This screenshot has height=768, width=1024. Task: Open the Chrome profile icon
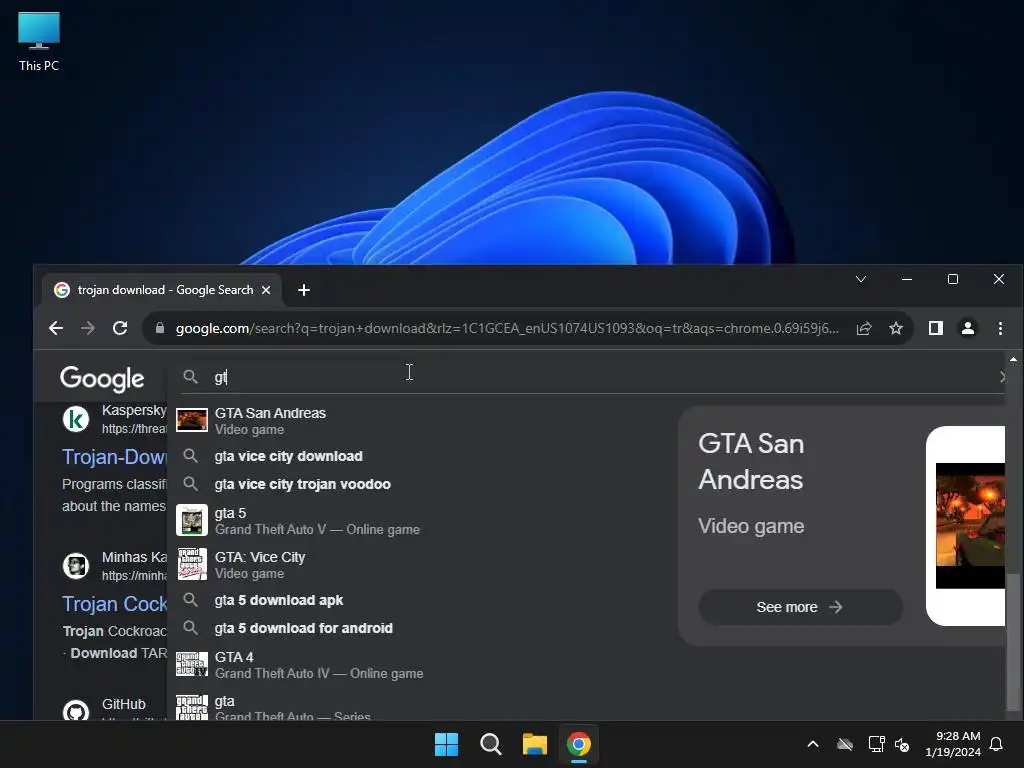coord(968,328)
